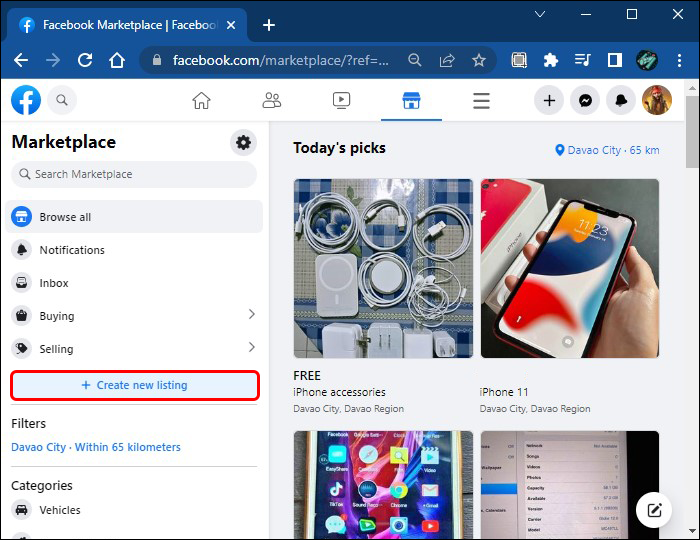This screenshot has width=700, height=540.
Task: Switch to the Watch video tab
Action: [x=342, y=100]
